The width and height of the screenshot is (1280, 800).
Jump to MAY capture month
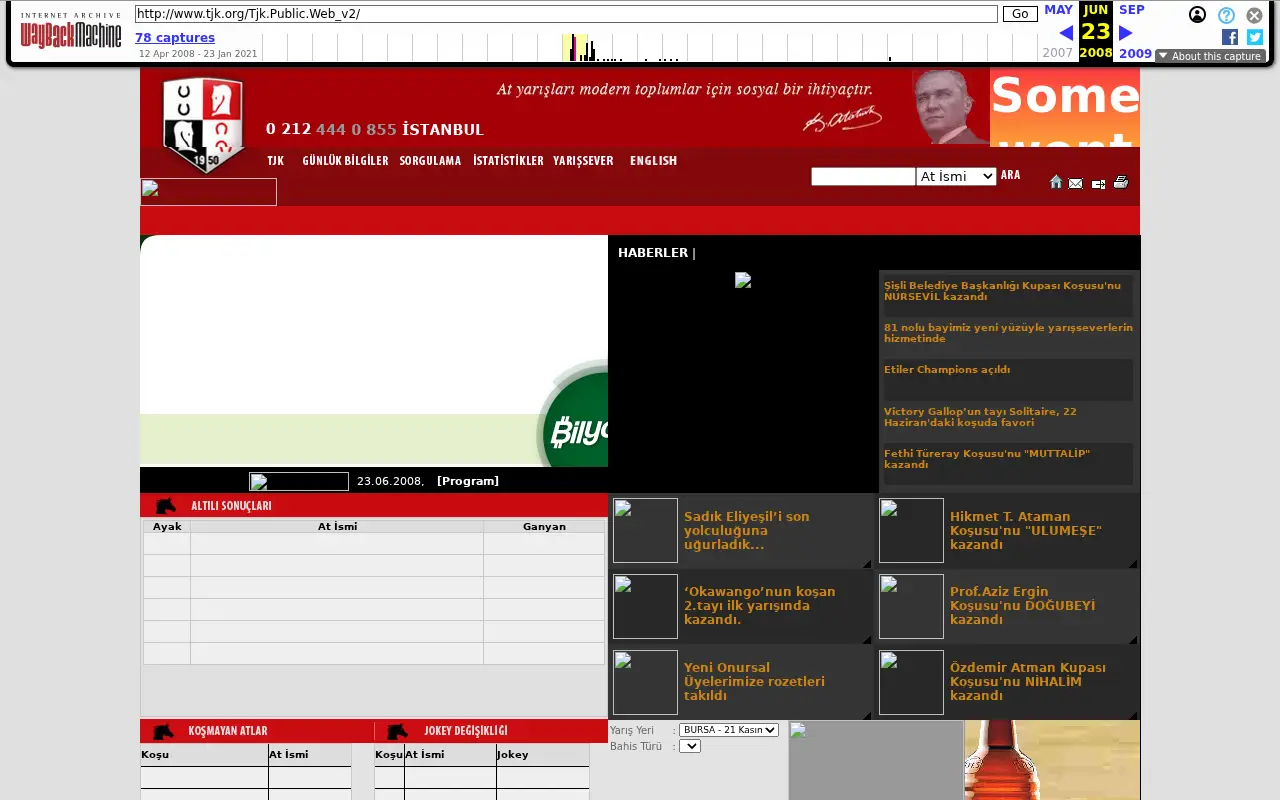(x=1058, y=10)
